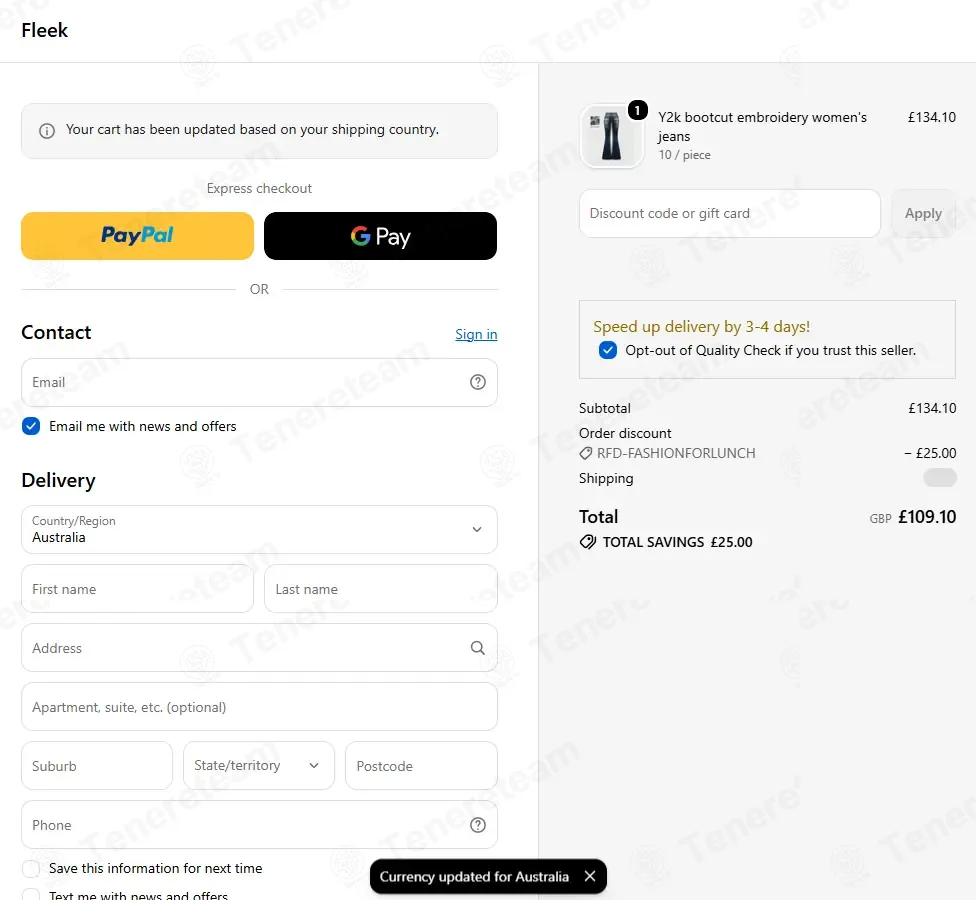Viewport: 976px width, 900px height.
Task: Choose Google Pay express checkout
Action: 380,236
